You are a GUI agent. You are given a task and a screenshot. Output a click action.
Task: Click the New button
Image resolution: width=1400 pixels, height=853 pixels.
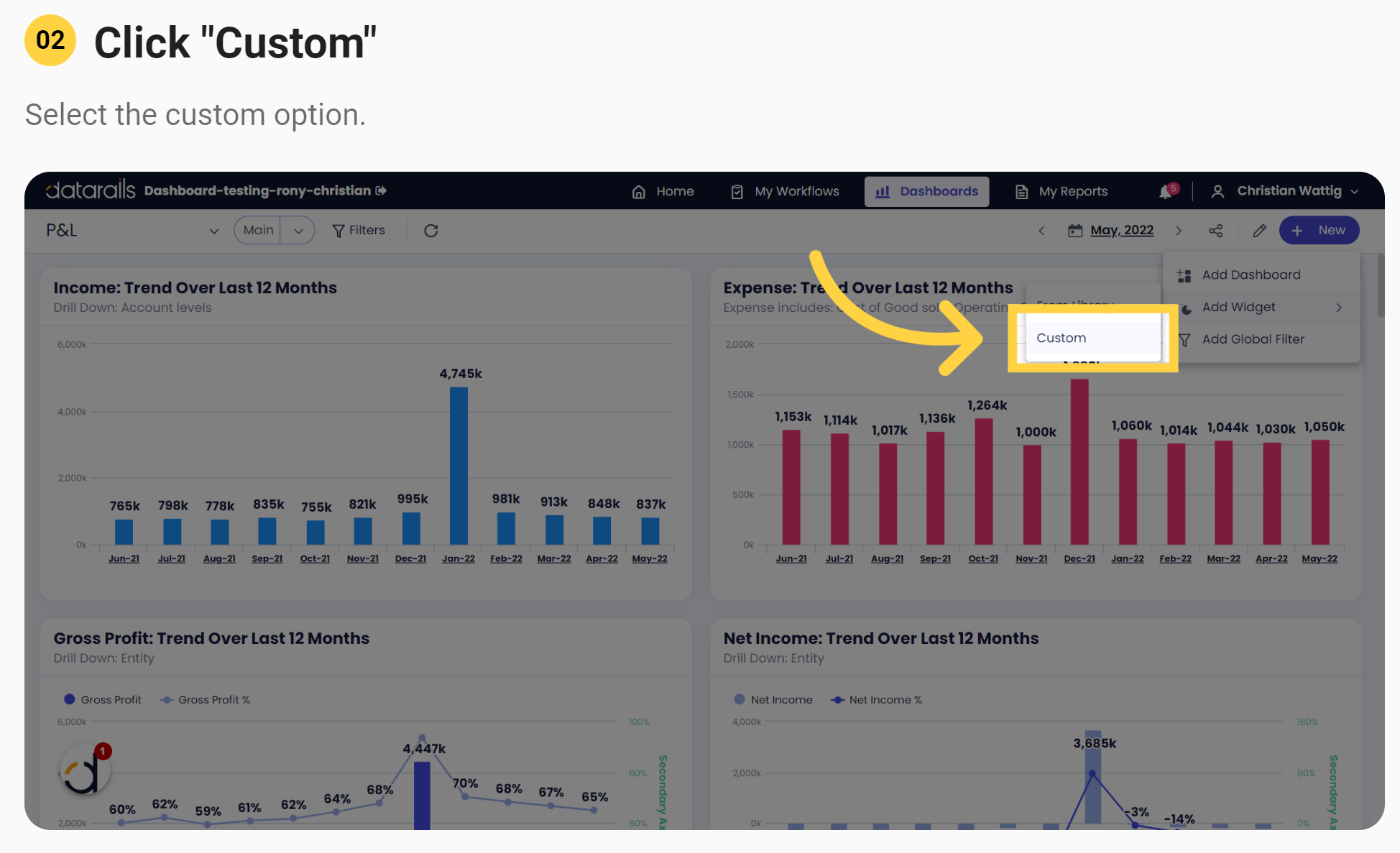click(1319, 231)
